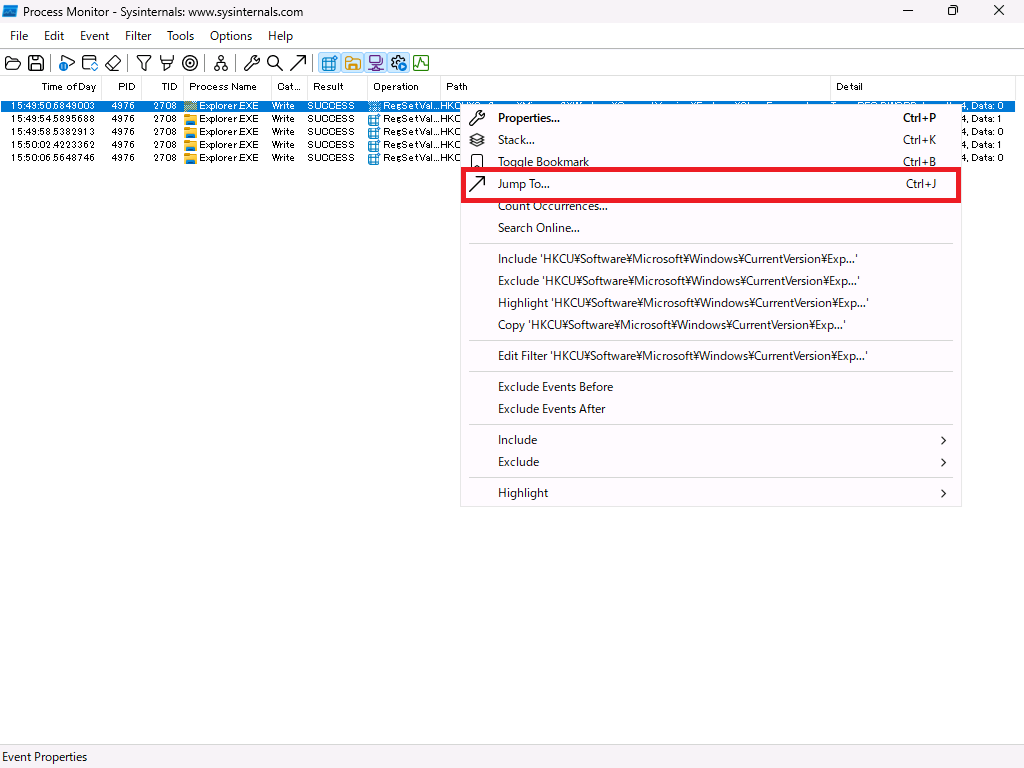Click the Cat... column header
The width and height of the screenshot is (1024, 768).
289,87
